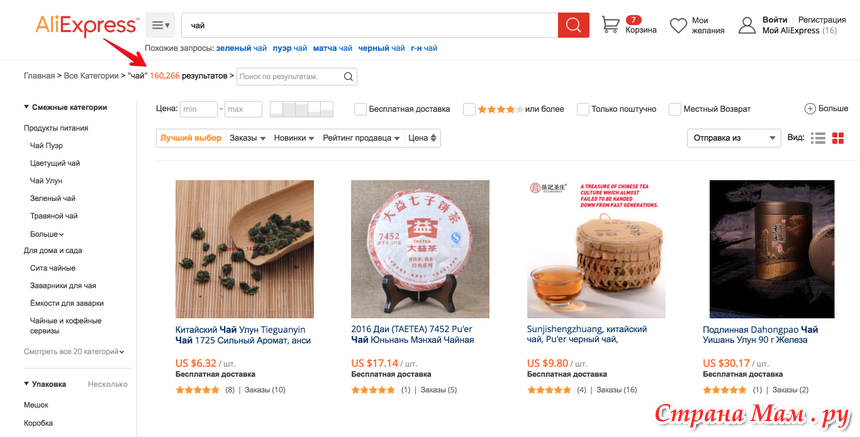Open the wishlist heart icon
Image resolution: width=860 pixels, height=437 pixels.
678,25
